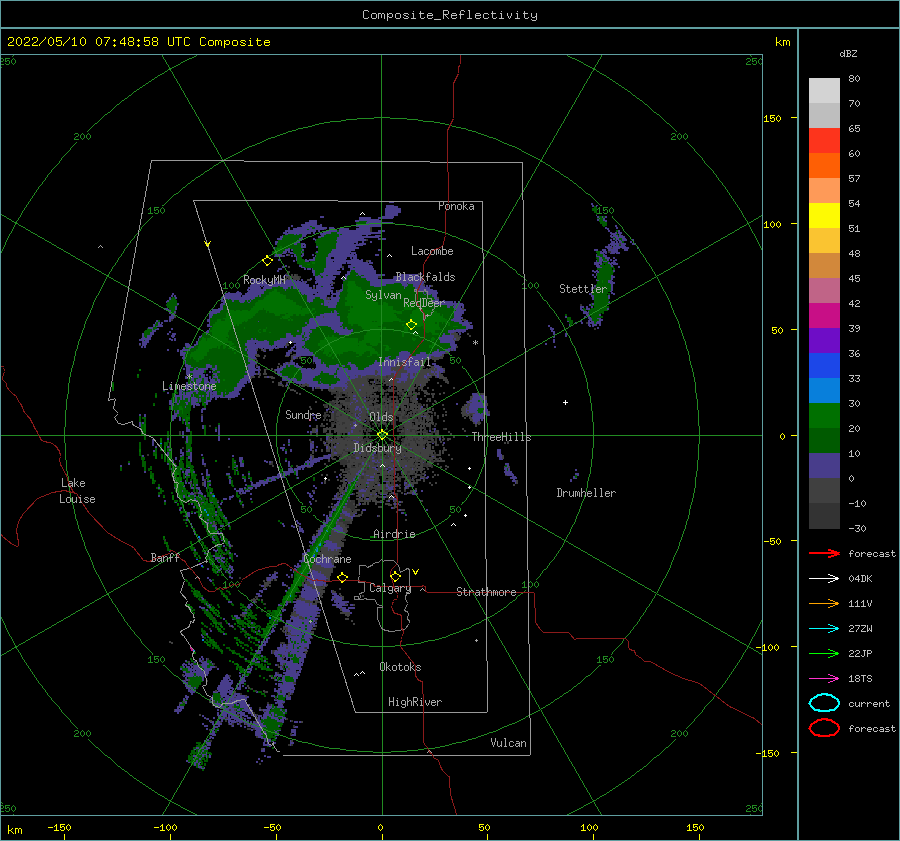The height and width of the screenshot is (841, 900).
Task: Click the Airdrie city label
Action: [x=394, y=534]
